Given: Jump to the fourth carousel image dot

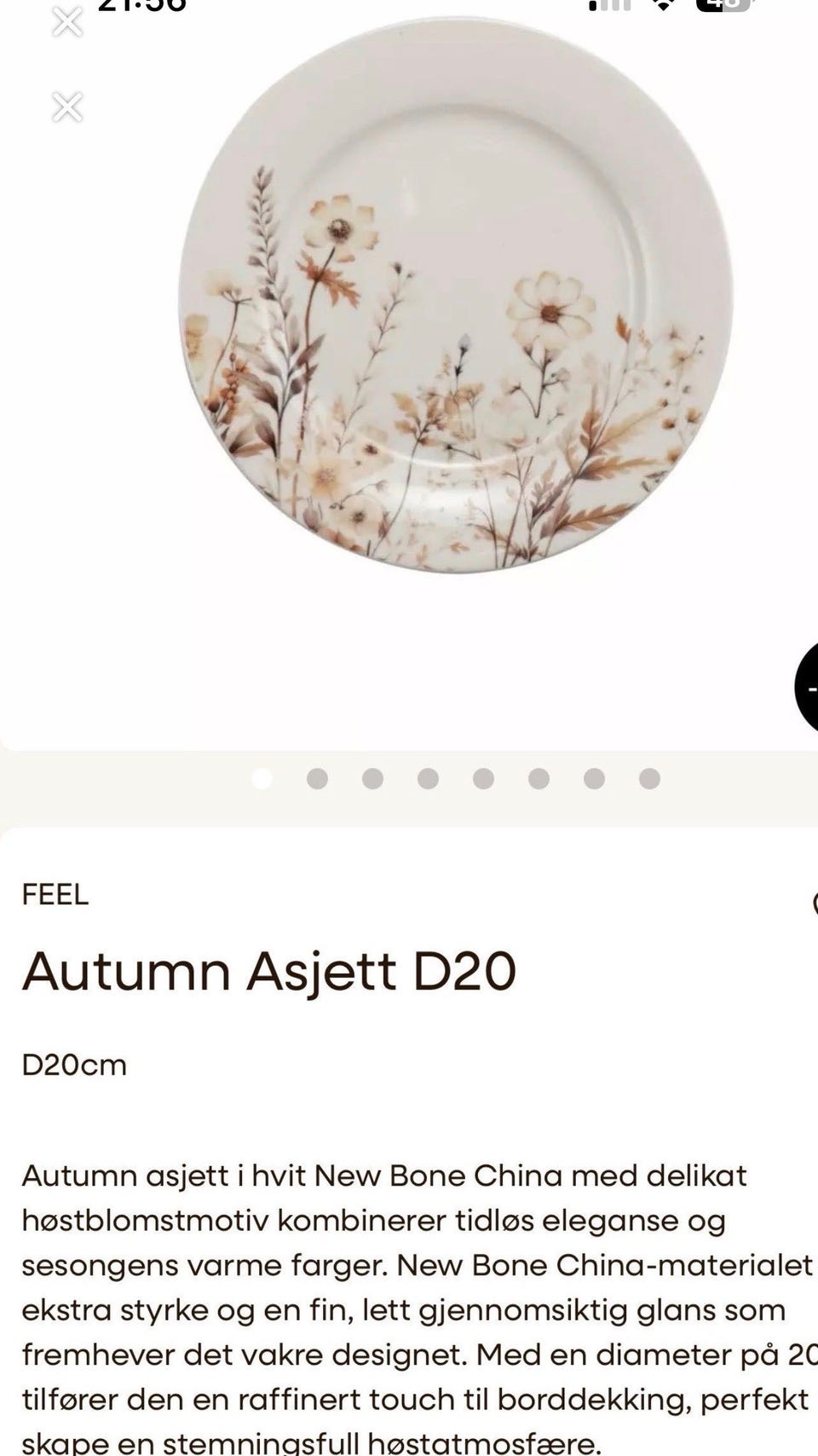Looking at the screenshot, I should point(428,778).
